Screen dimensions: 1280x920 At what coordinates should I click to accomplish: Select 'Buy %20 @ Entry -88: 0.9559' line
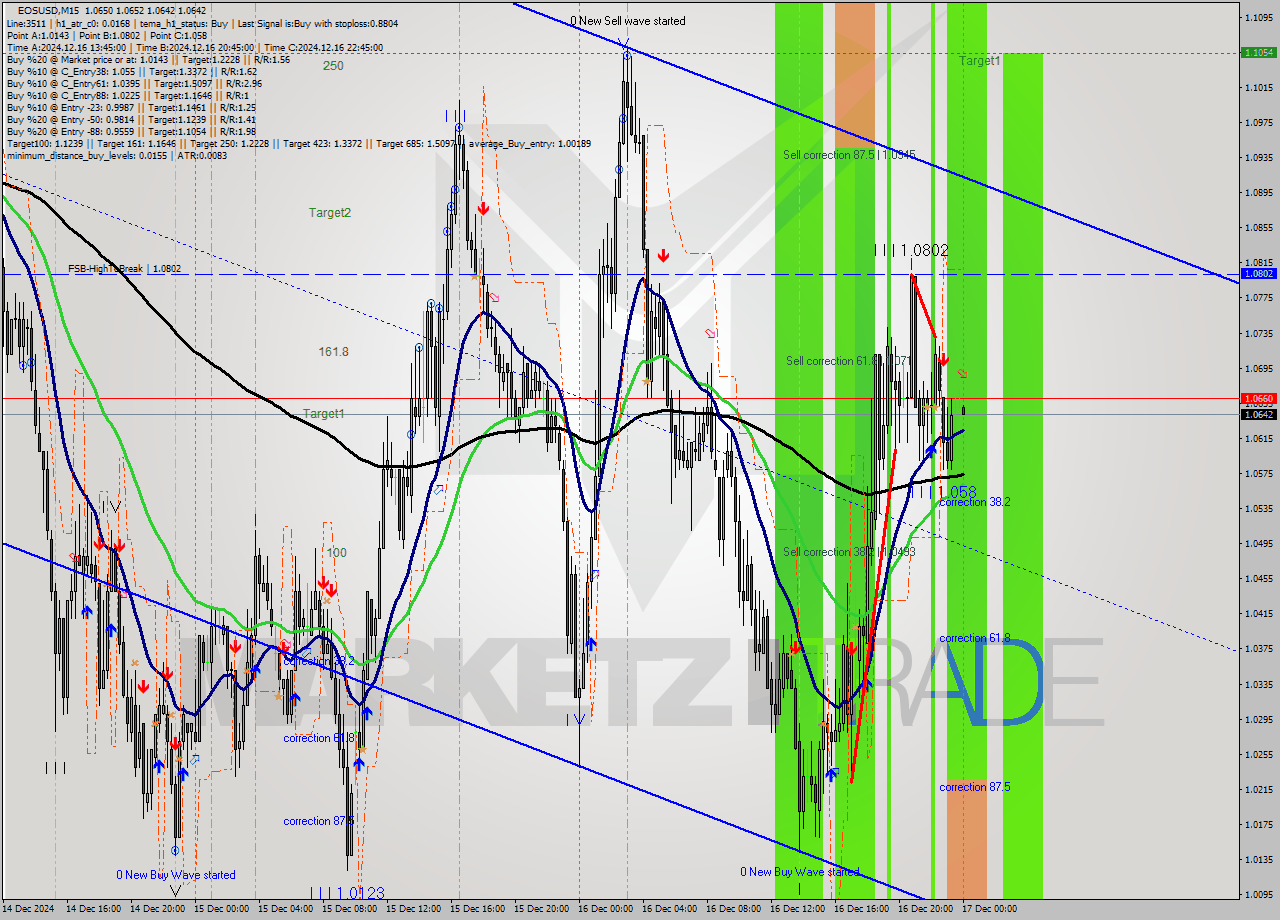coord(131,132)
